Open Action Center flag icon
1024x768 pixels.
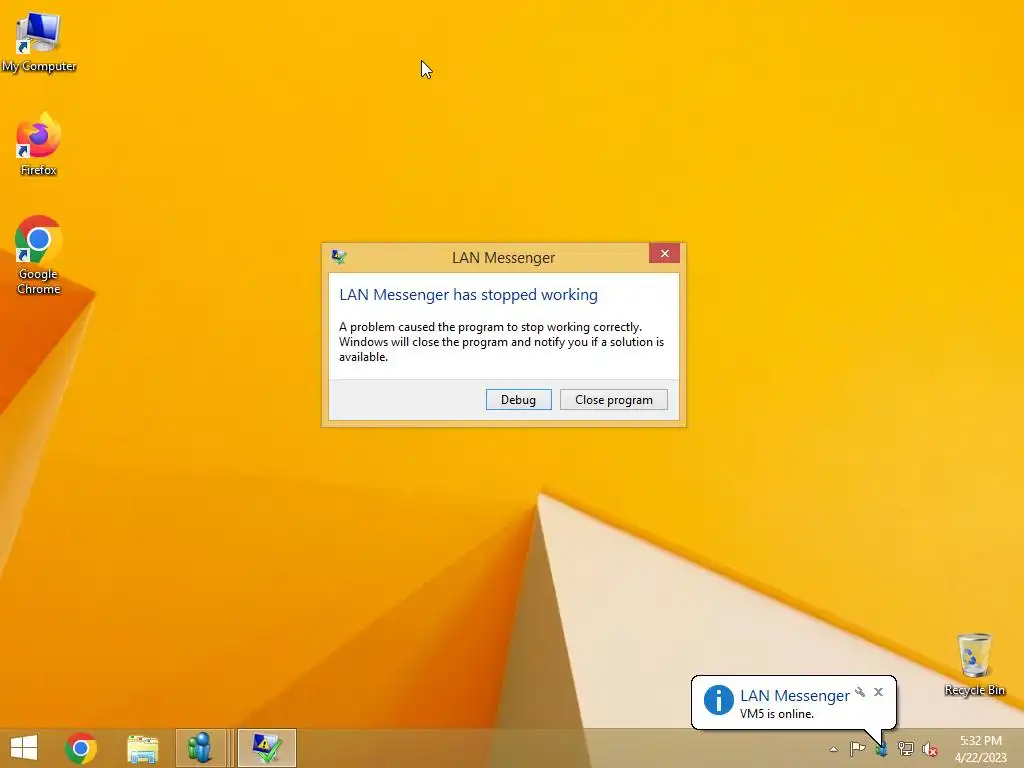(857, 748)
